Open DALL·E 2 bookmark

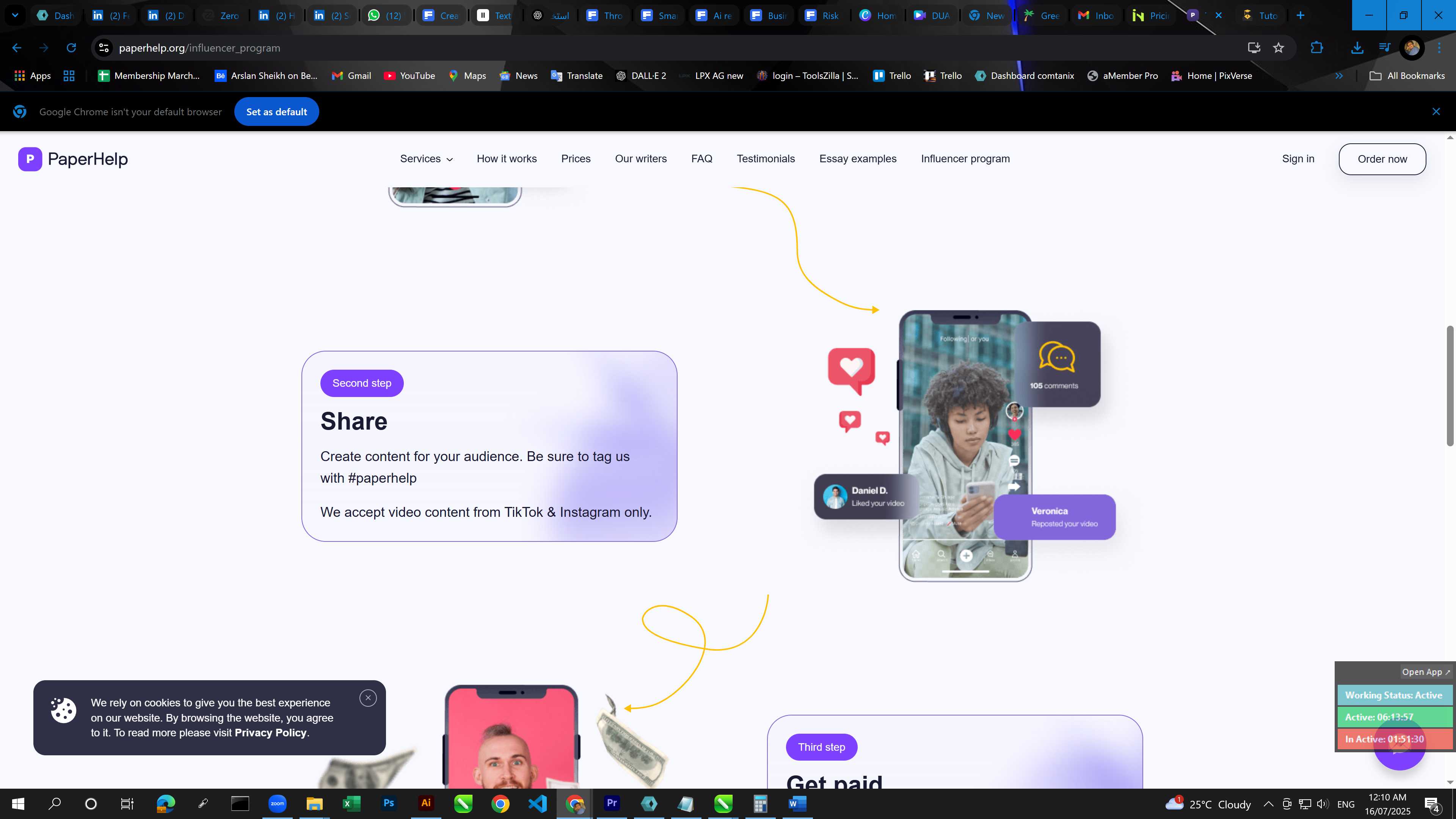coord(640,76)
